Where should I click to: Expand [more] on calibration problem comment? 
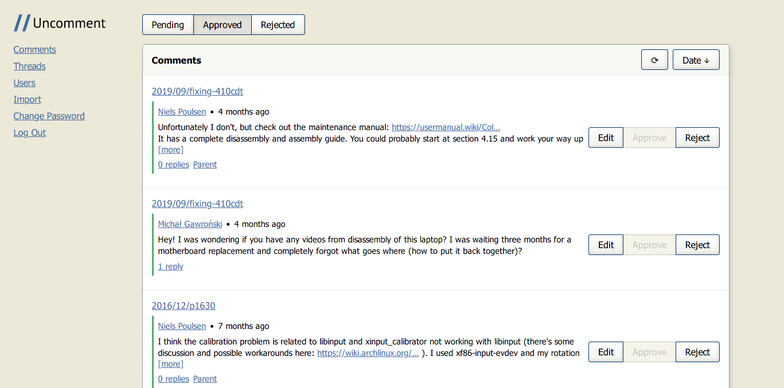click(x=170, y=364)
